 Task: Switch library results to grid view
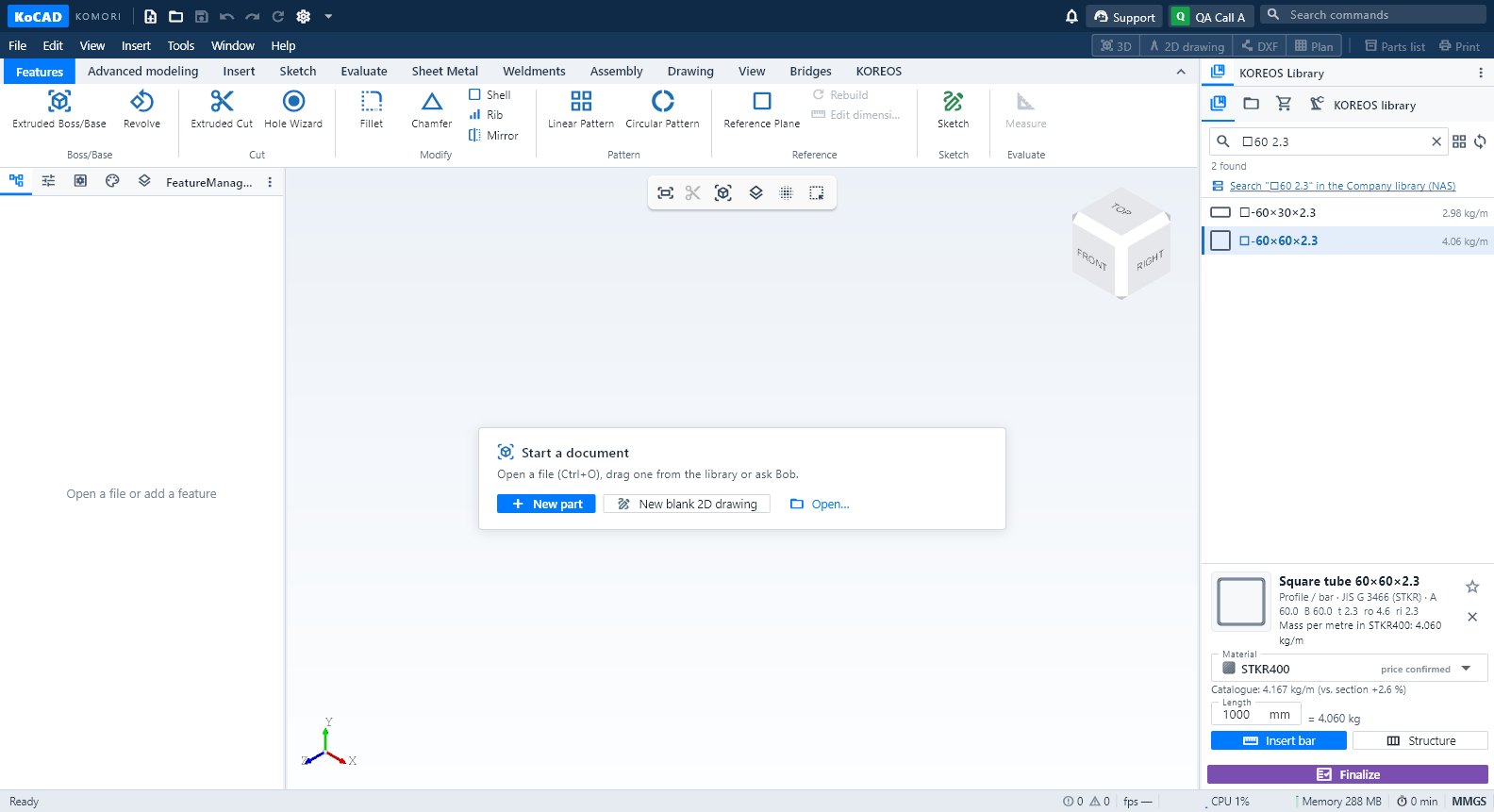[1459, 141]
